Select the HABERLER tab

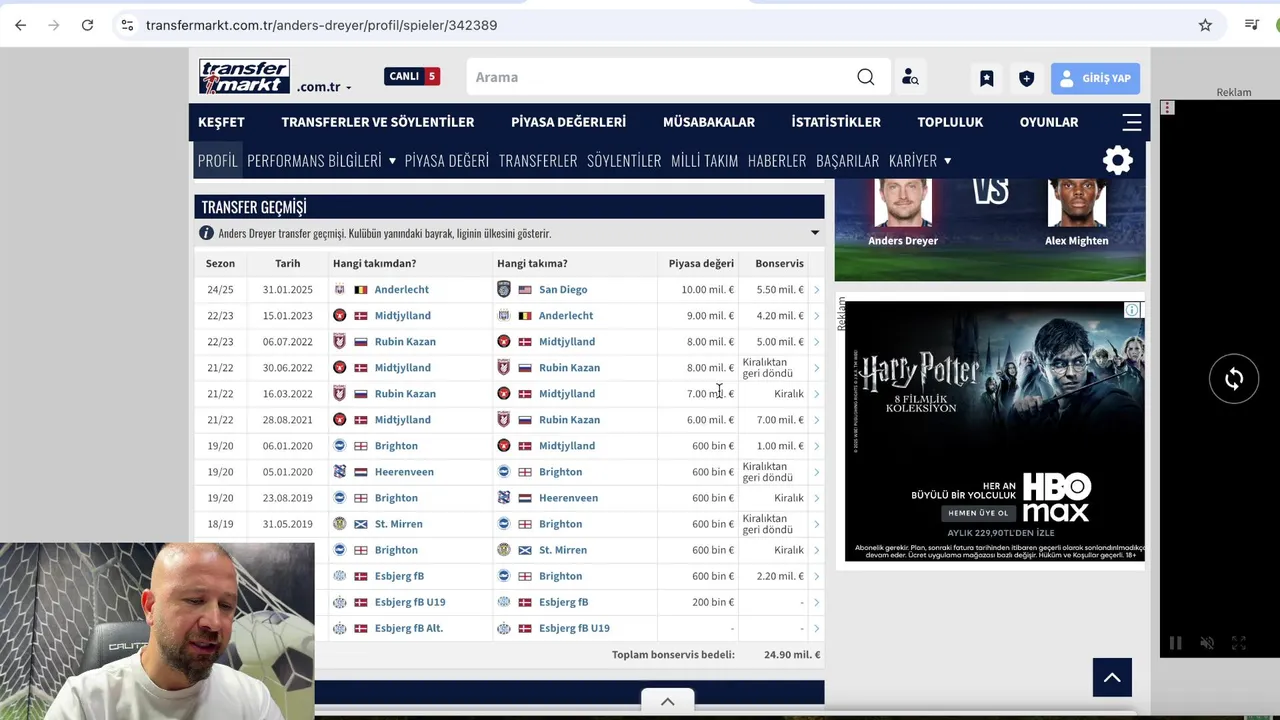point(777,160)
